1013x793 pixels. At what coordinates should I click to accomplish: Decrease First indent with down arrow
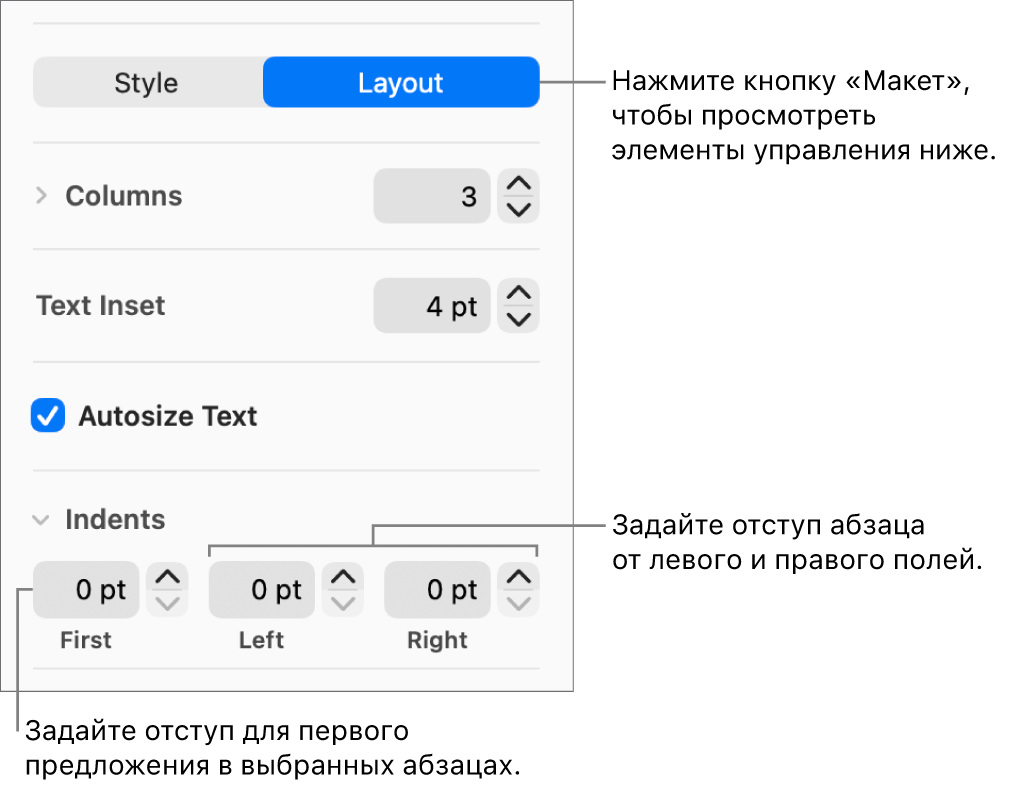pos(167,603)
